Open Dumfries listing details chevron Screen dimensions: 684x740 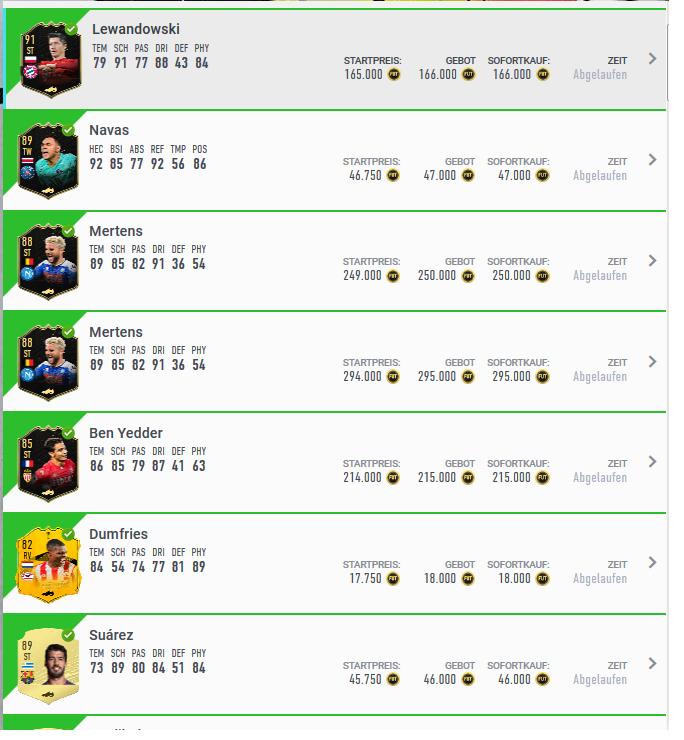[652, 563]
